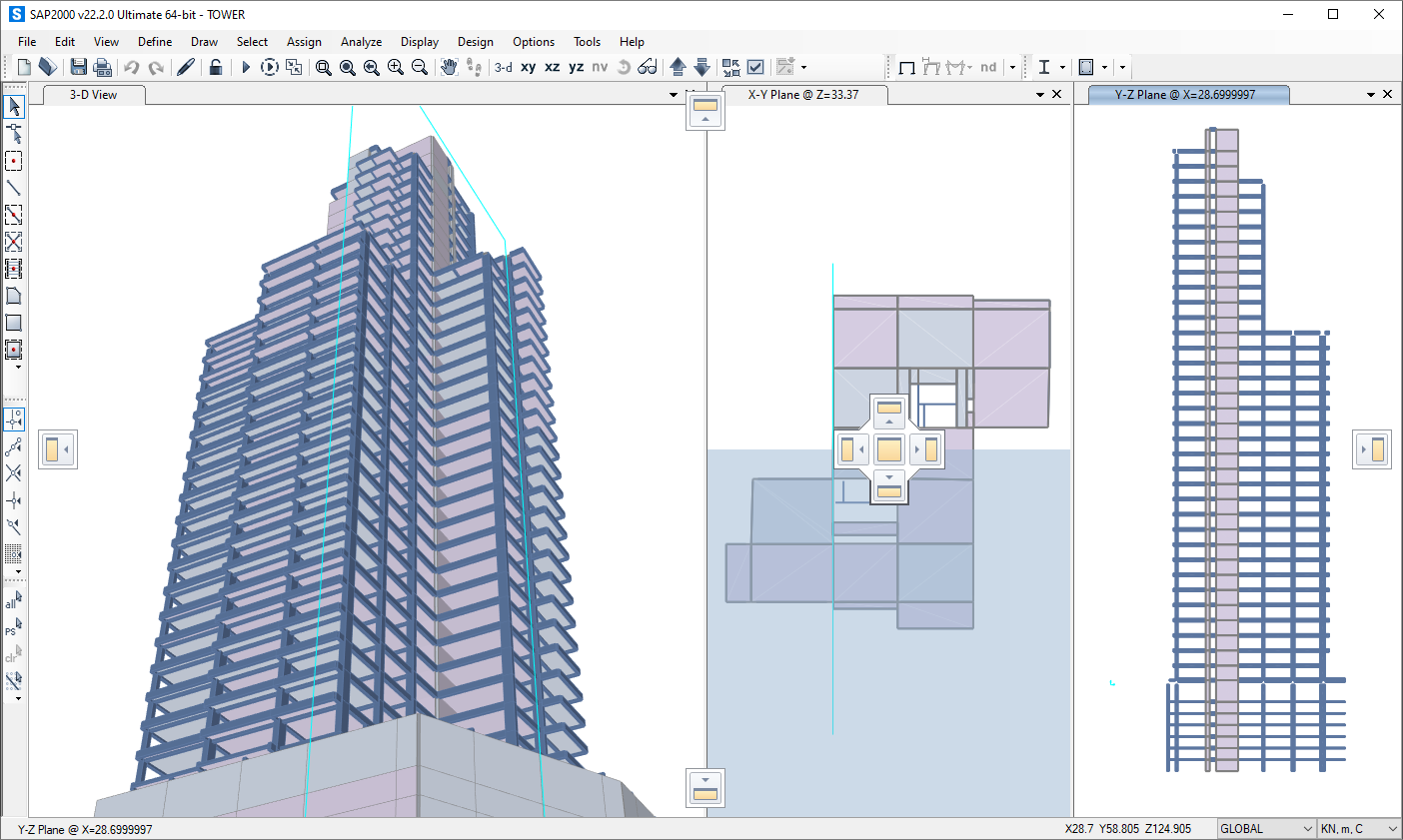Select the Pan hand tool
This screenshot has height=840, width=1403.
[x=450, y=67]
